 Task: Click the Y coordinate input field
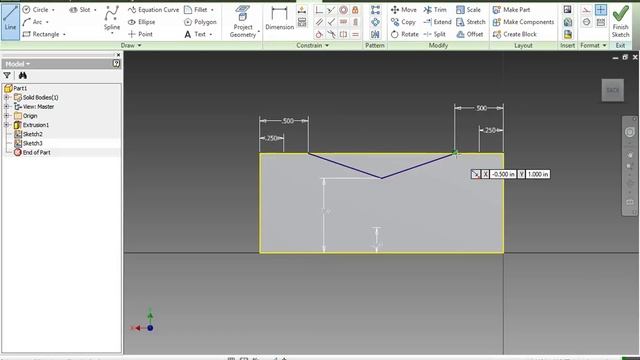[x=538, y=174]
